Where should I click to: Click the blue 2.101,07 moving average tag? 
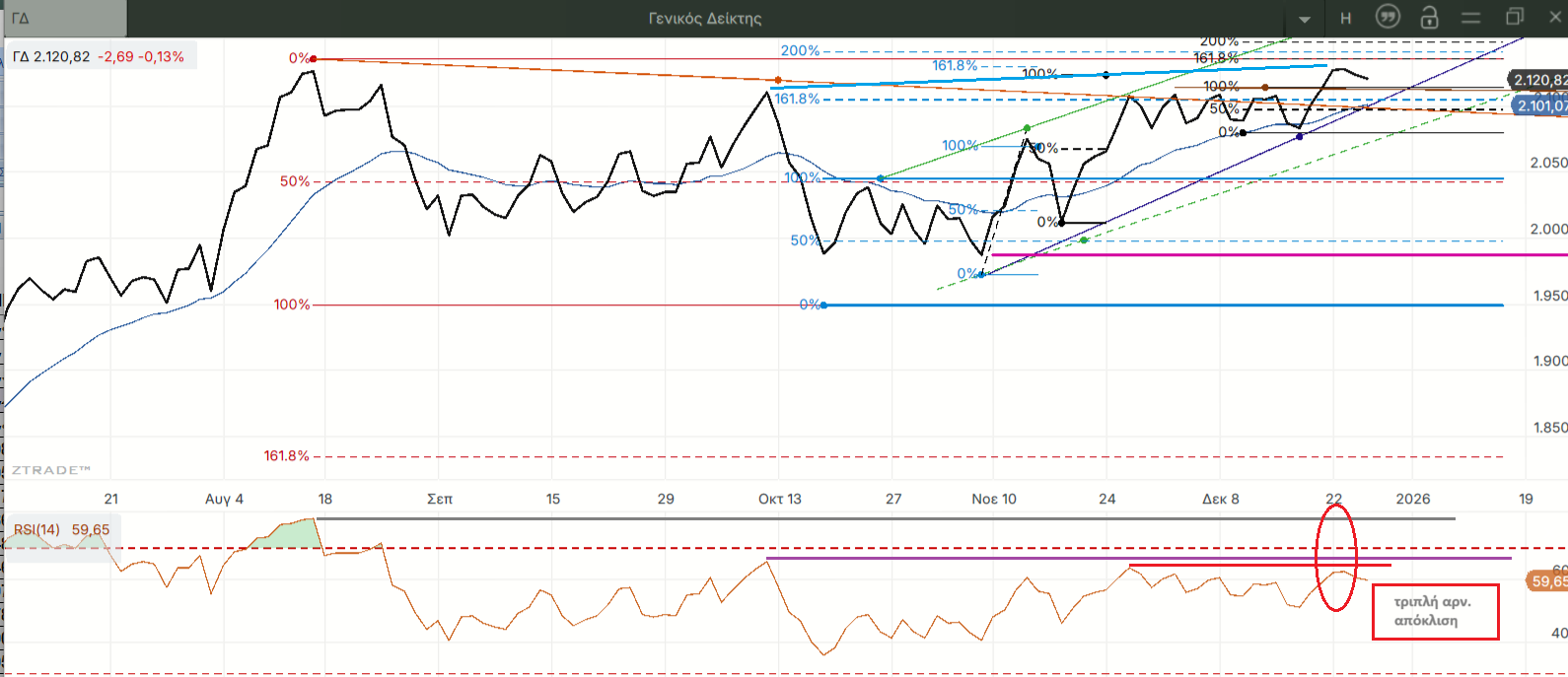(x=1539, y=105)
